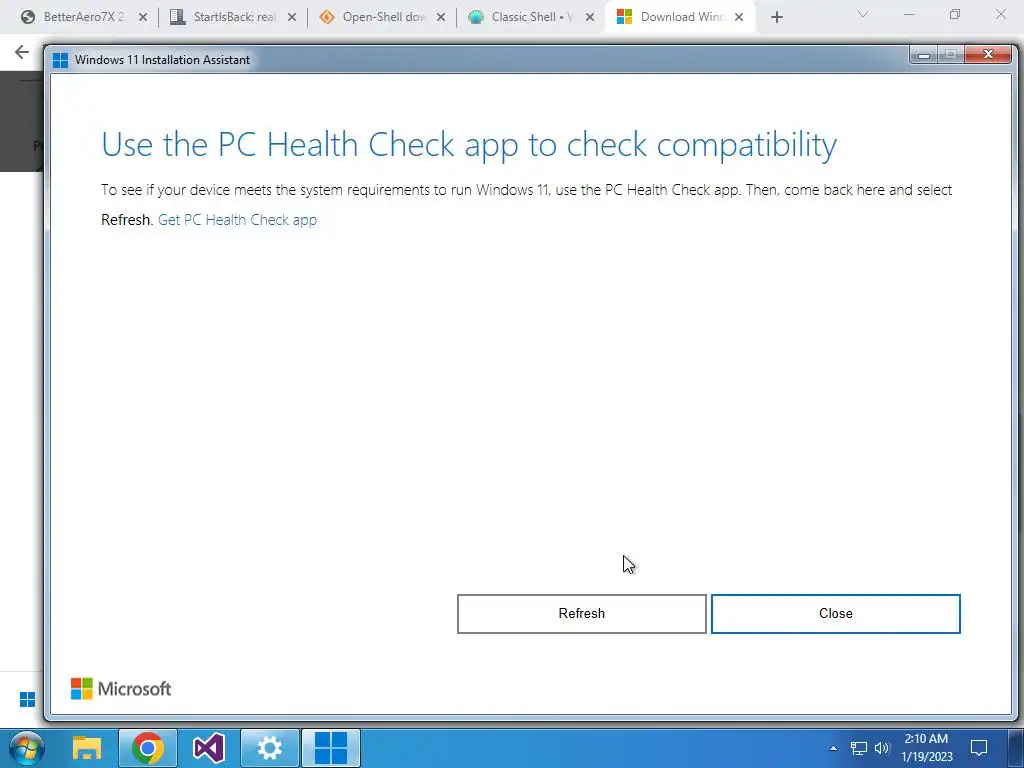This screenshot has width=1024, height=768.
Task: Close the Open-Shell tab
Action: click(x=441, y=17)
